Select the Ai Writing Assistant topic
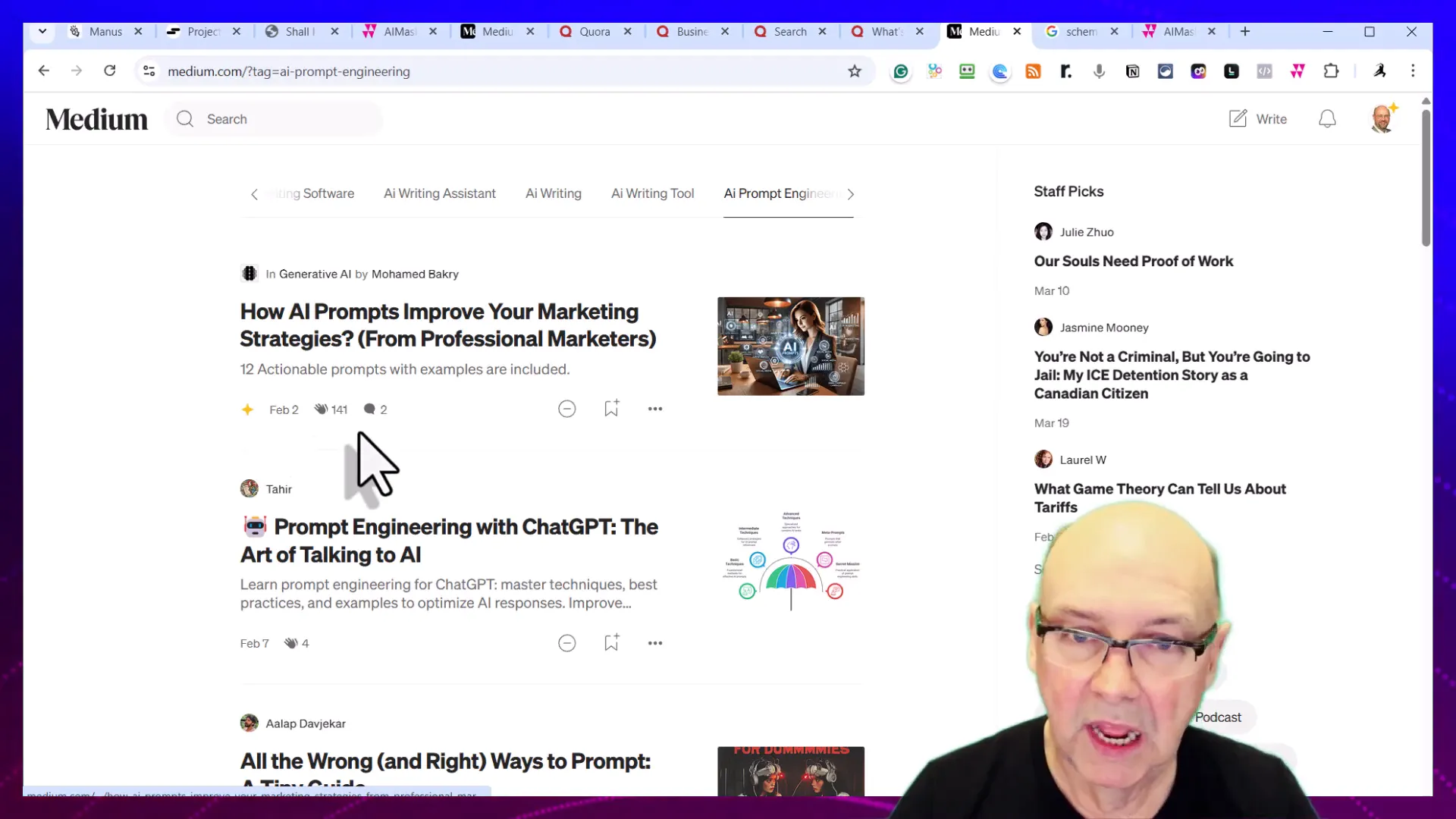 click(439, 193)
